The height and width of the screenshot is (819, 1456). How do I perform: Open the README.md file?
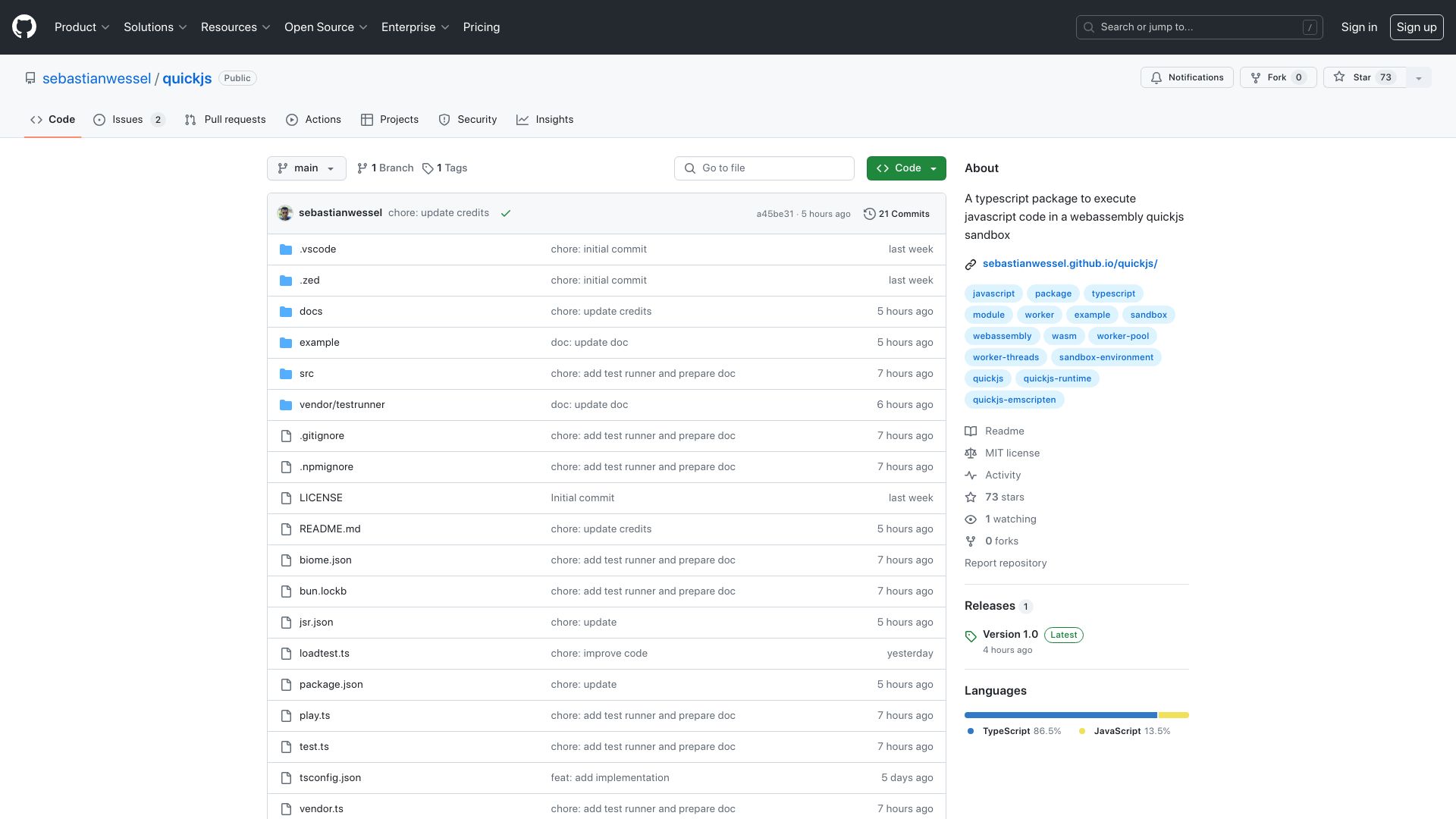330,529
